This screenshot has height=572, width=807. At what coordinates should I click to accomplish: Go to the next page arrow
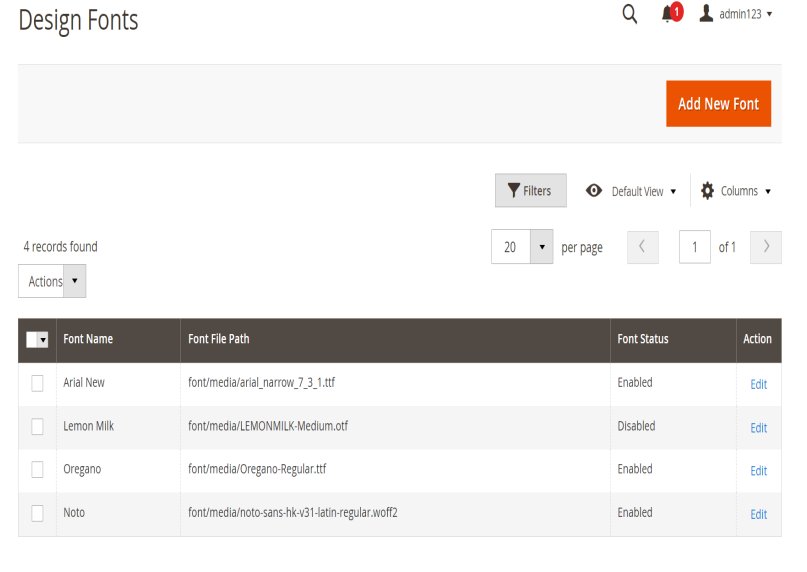[766, 247]
